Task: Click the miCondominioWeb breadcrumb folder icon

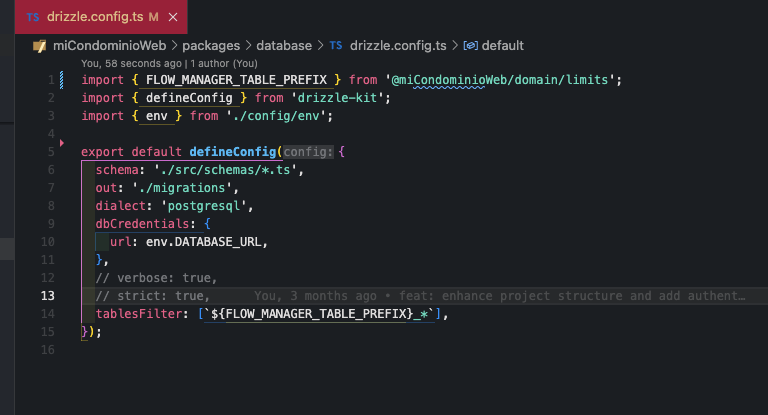Action: (x=39, y=46)
